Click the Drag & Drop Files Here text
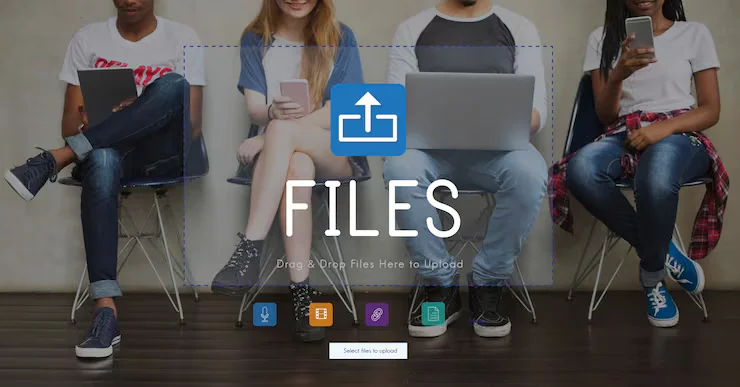Image resolution: width=740 pixels, height=387 pixels. coord(370,264)
